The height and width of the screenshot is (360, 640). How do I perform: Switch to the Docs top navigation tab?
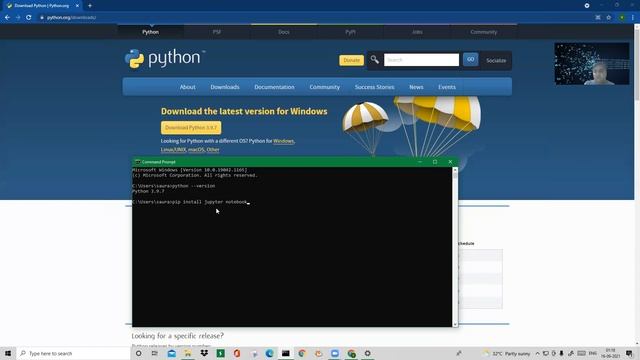tap(284, 32)
